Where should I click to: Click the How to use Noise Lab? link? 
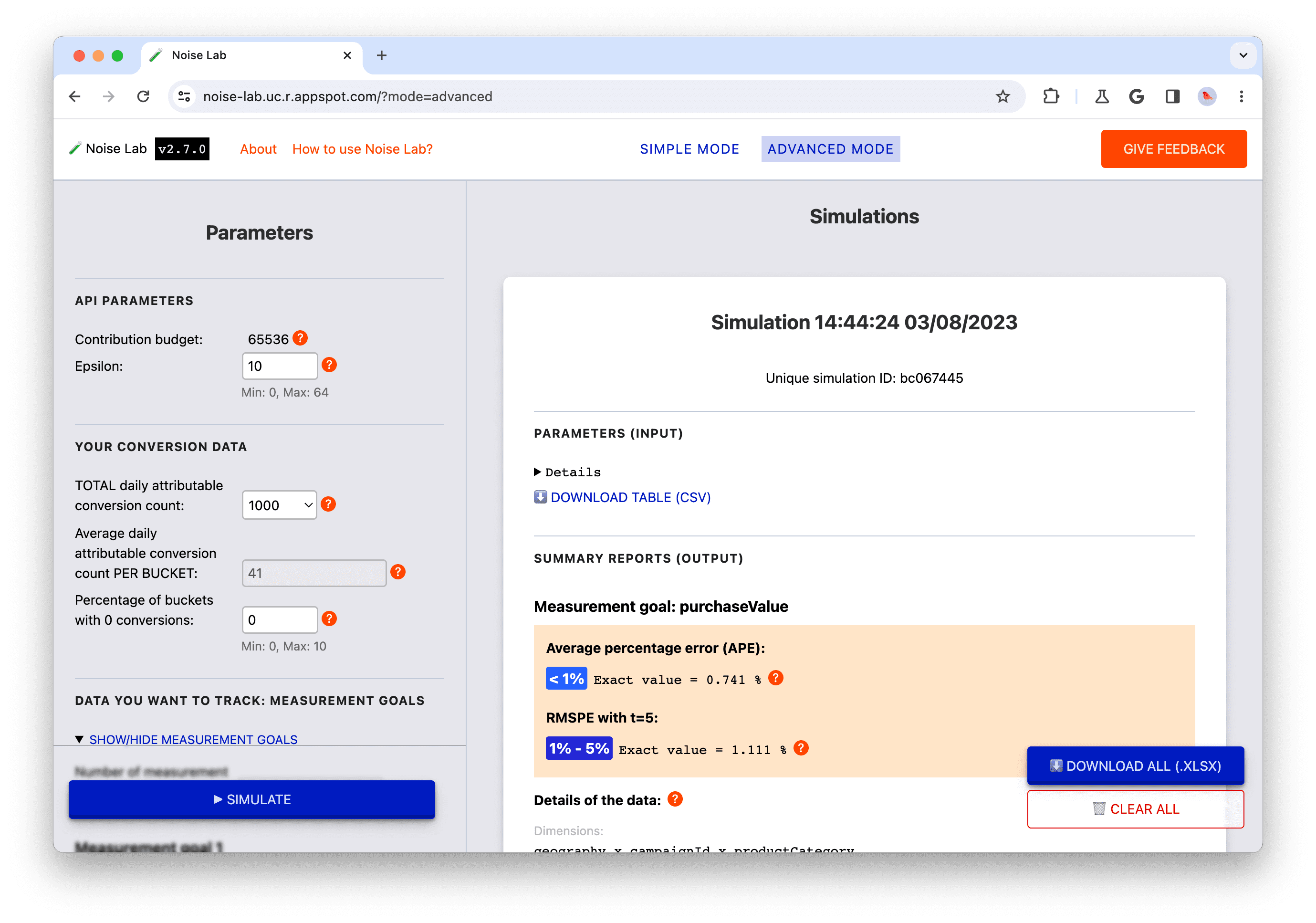[x=363, y=148]
